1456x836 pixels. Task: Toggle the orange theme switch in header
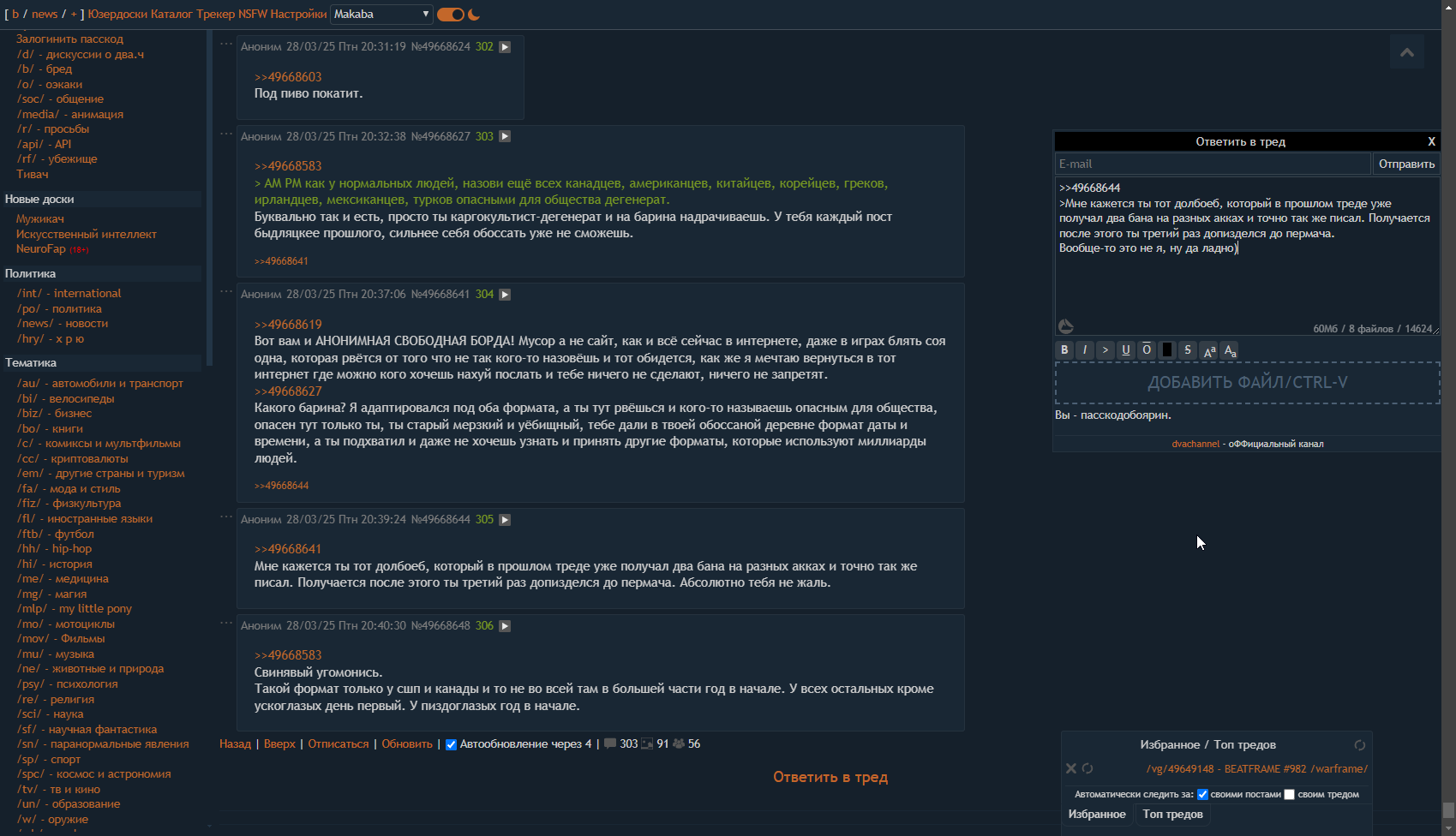(x=451, y=15)
